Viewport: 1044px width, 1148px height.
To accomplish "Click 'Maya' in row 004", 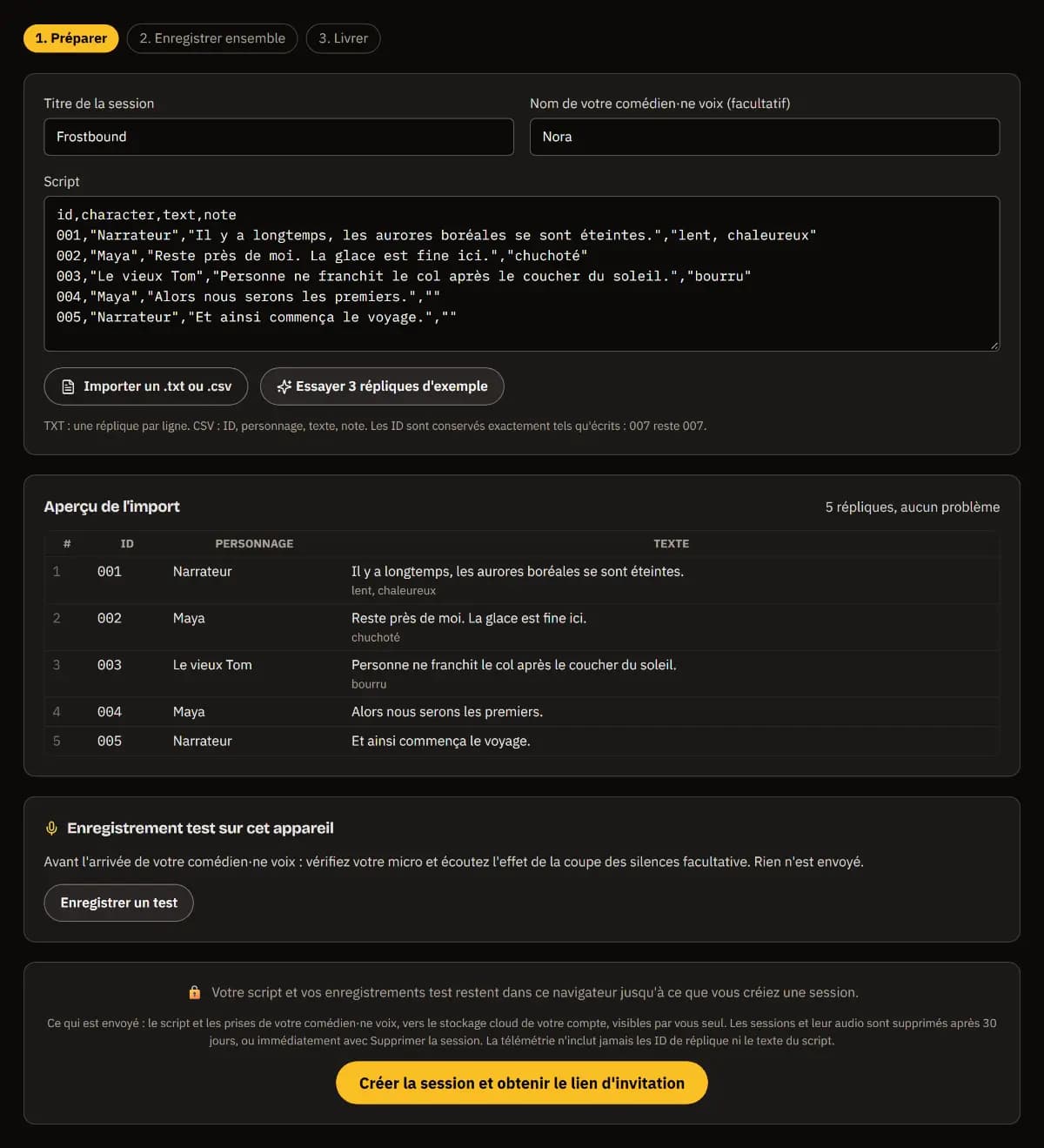I will pos(189,712).
